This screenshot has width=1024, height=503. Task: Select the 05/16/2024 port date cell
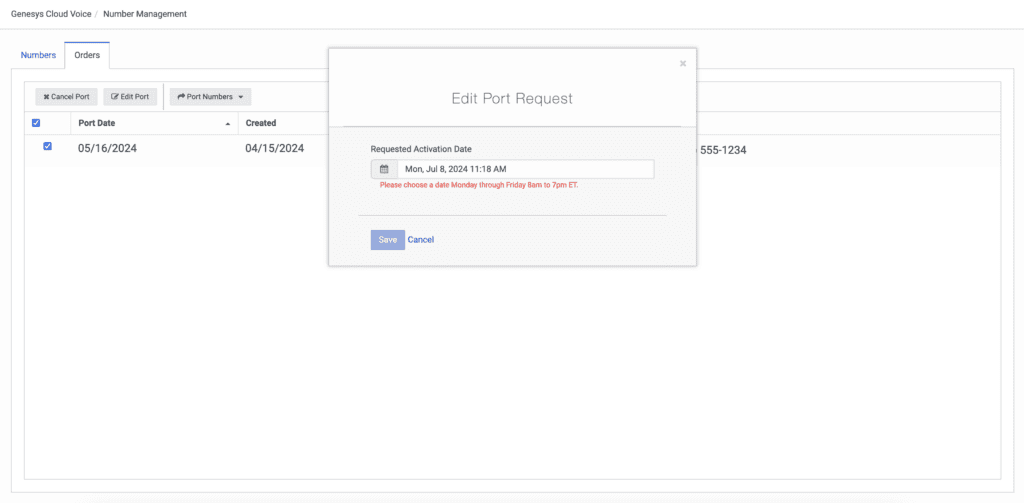[x=108, y=149]
